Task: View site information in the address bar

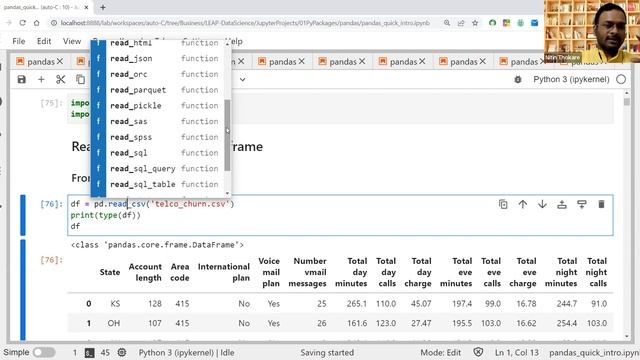Action: [53, 23]
